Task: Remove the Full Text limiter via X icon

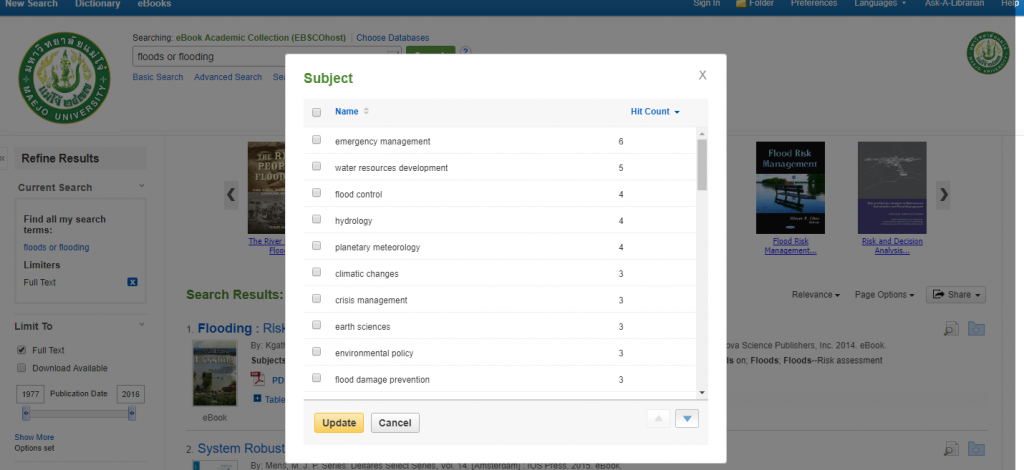Action: click(133, 282)
